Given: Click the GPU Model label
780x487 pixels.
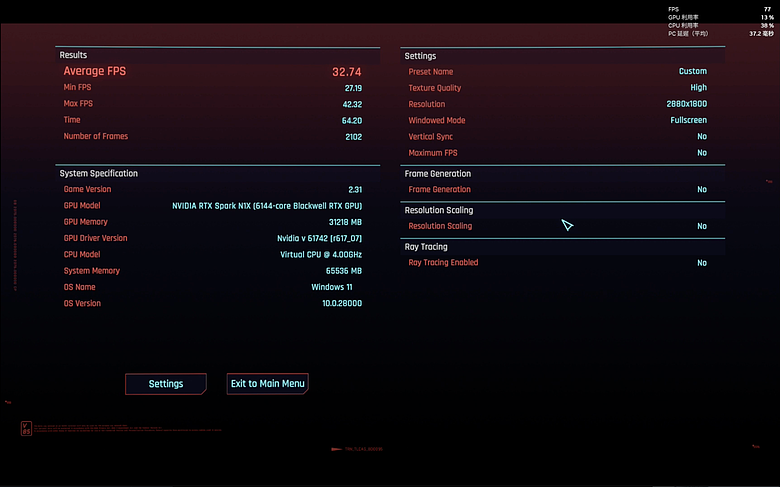Looking at the screenshot, I should (x=82, y=205).
